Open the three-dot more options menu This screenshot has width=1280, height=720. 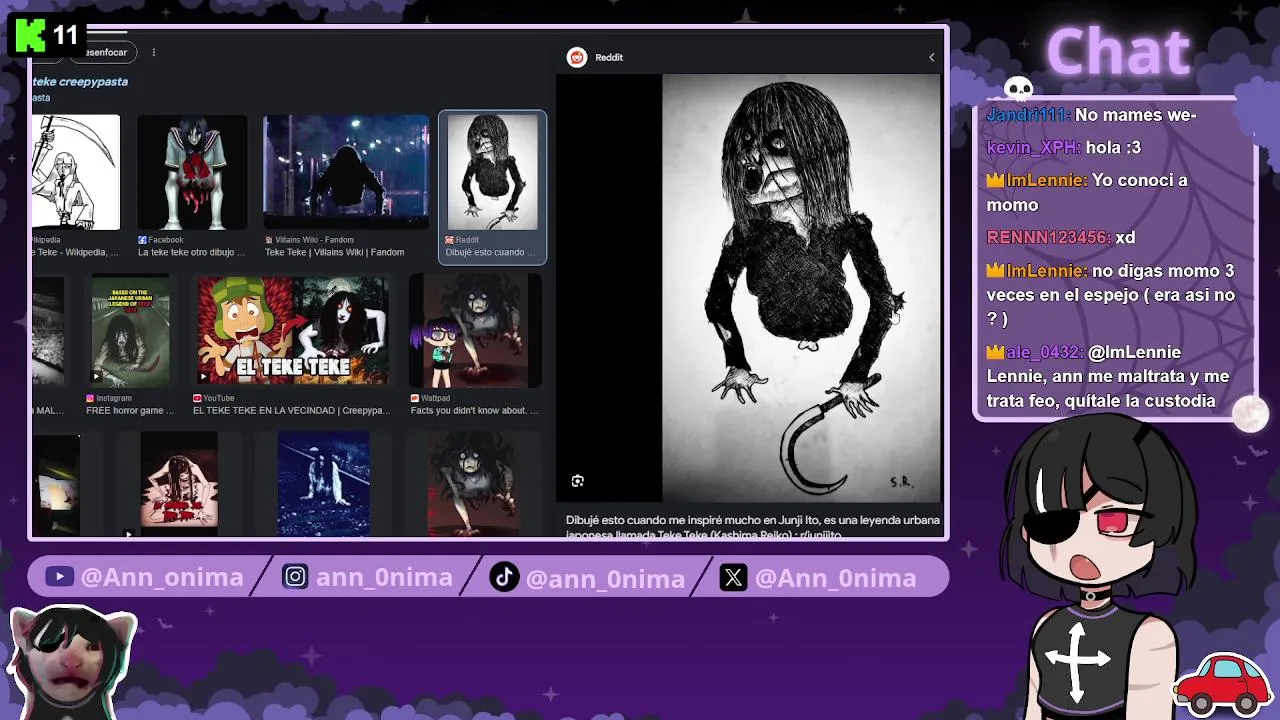(x=153, y=52)
